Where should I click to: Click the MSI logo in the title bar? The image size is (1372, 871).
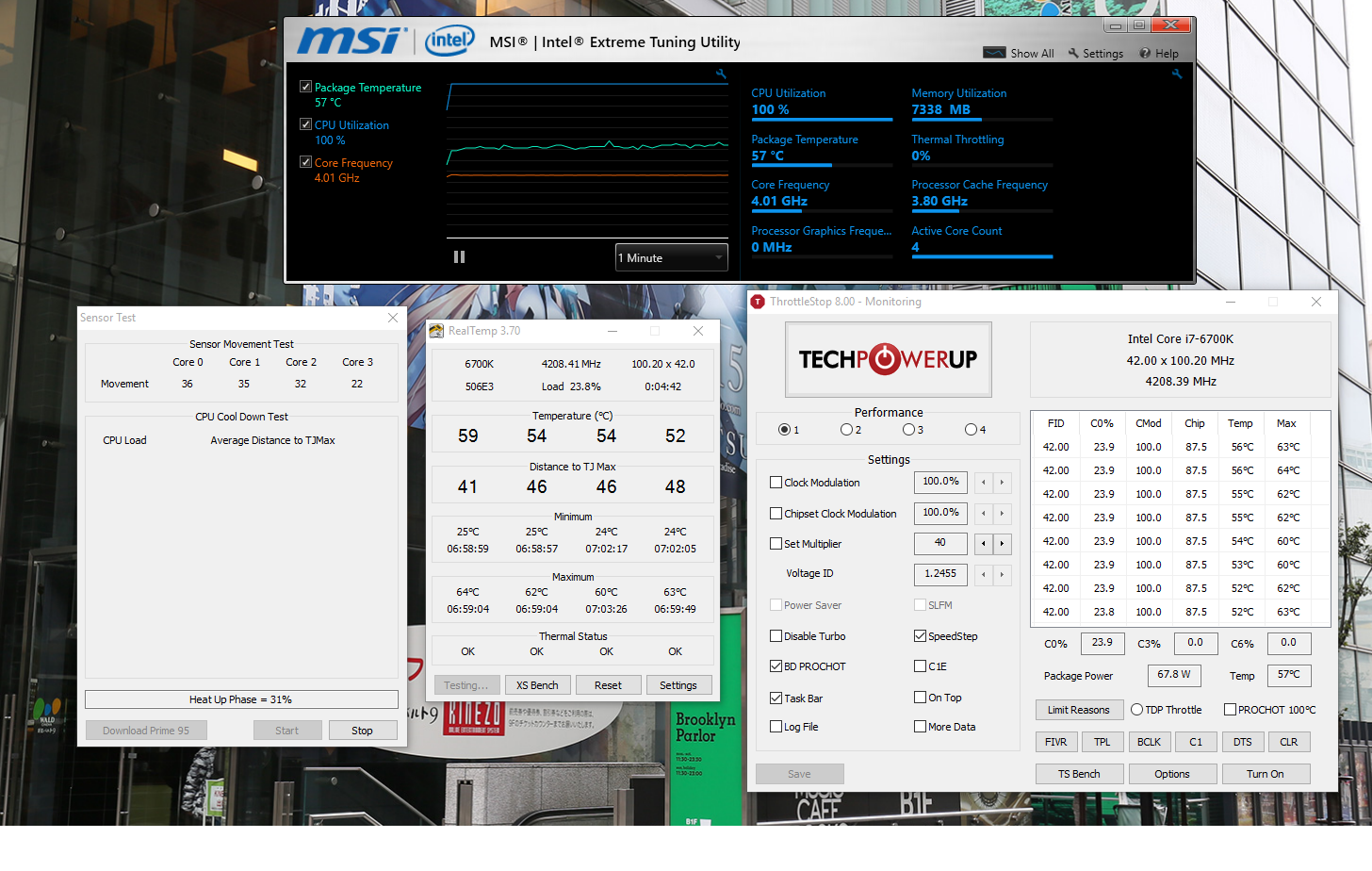pyautogui.click(x=352, y=41)
